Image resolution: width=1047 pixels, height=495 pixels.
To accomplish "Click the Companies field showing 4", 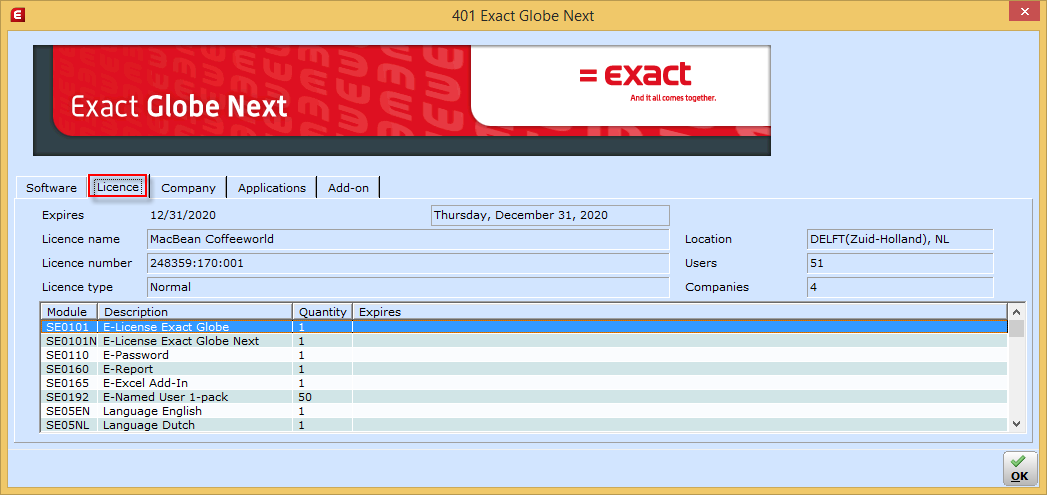I will [x=899, y=287].
